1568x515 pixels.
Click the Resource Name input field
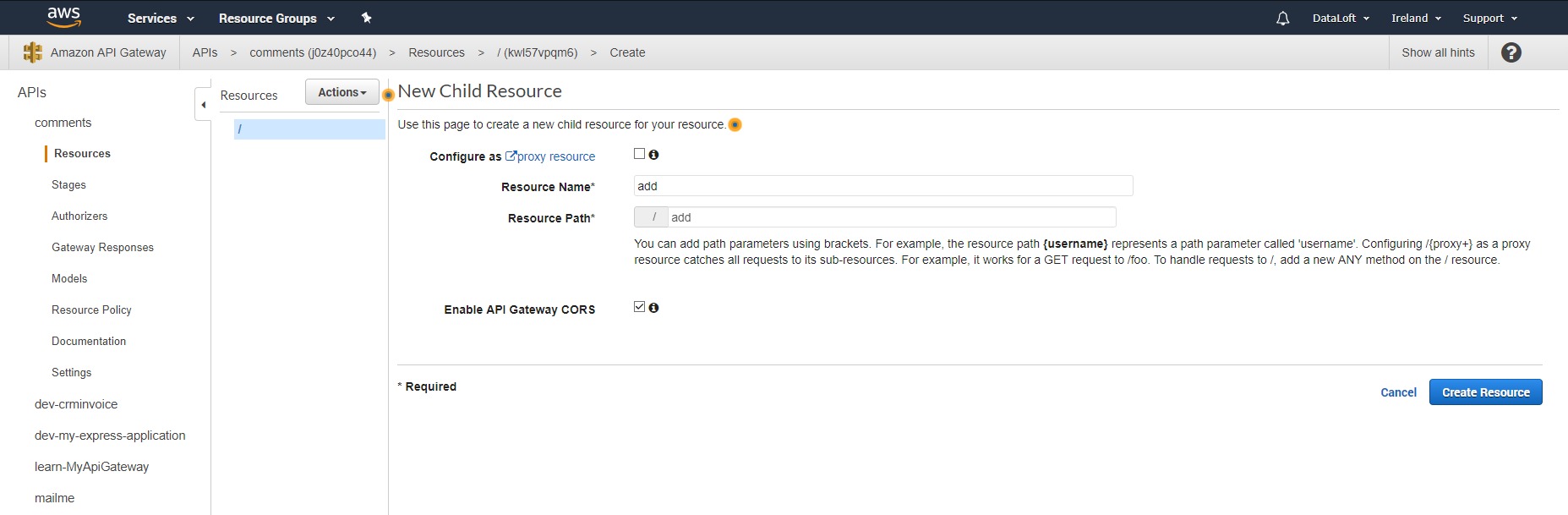coord(882,186)
